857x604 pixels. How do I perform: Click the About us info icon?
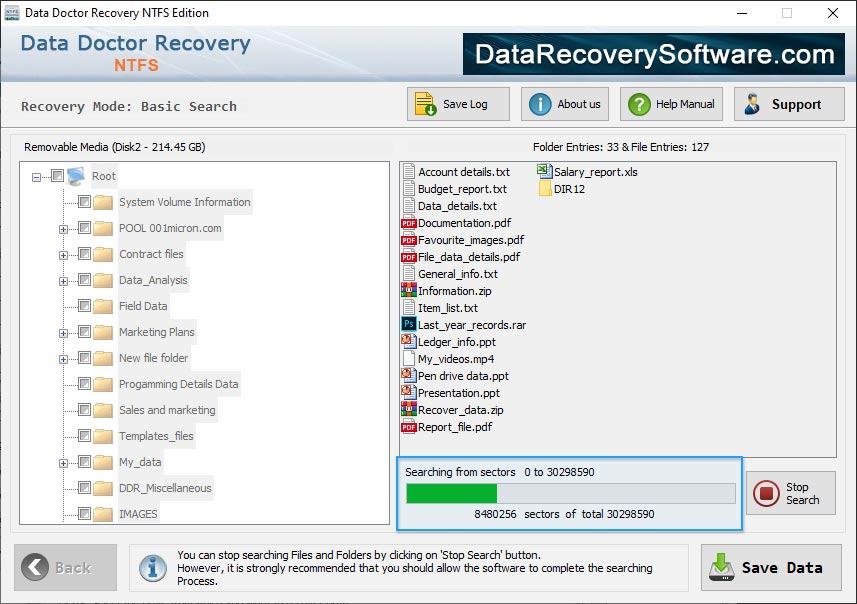(538, 103)
